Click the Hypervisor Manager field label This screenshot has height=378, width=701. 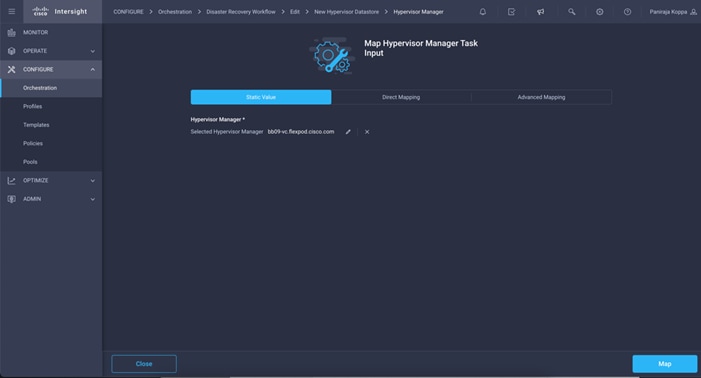click(x=218, y=119)
